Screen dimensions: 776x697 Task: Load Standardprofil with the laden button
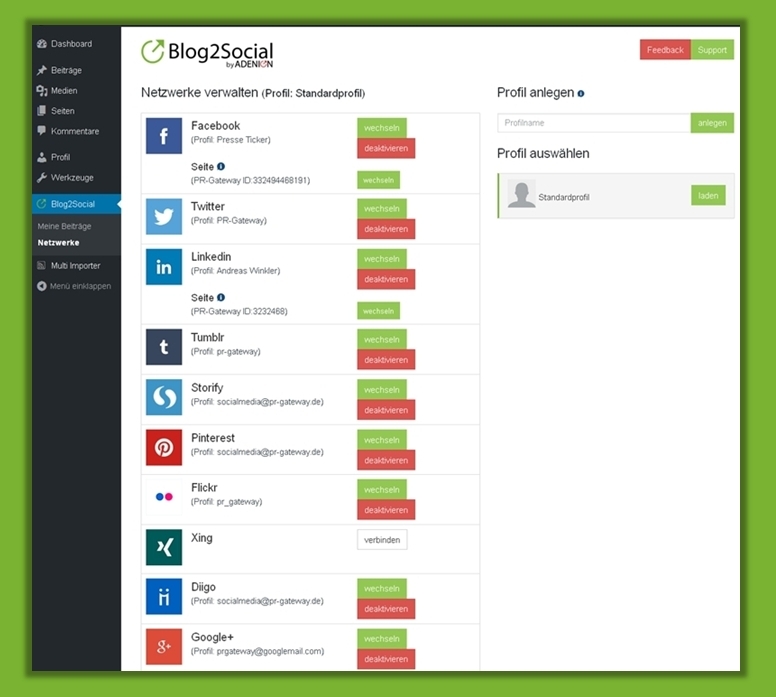[x=708, y=196]
